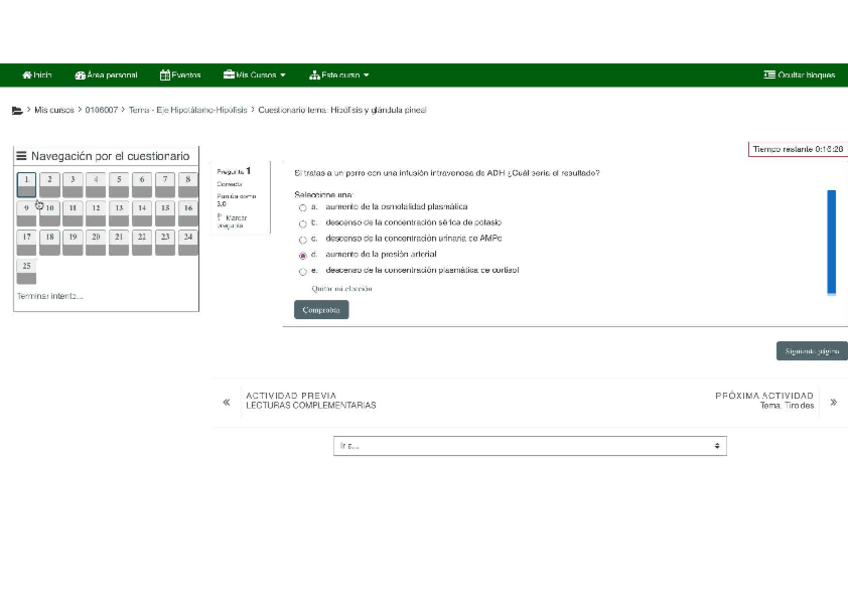Go to next activity double-chevron arrow

pos(833,402)
